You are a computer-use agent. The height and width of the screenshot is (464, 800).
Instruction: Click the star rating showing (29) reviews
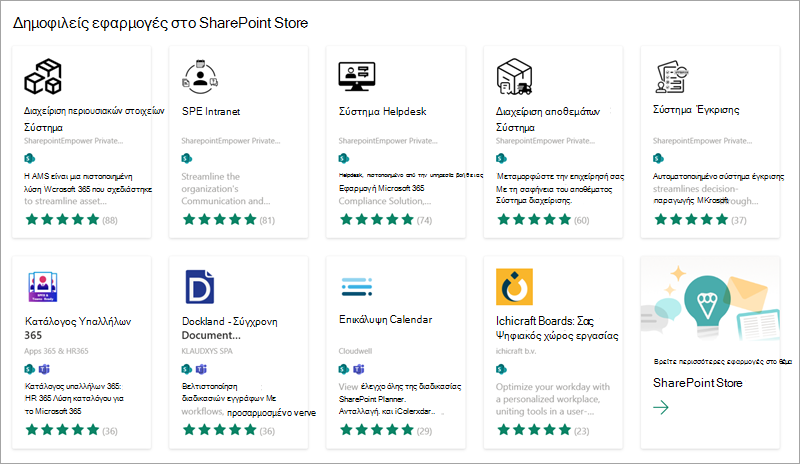click(x=386, y=430)
